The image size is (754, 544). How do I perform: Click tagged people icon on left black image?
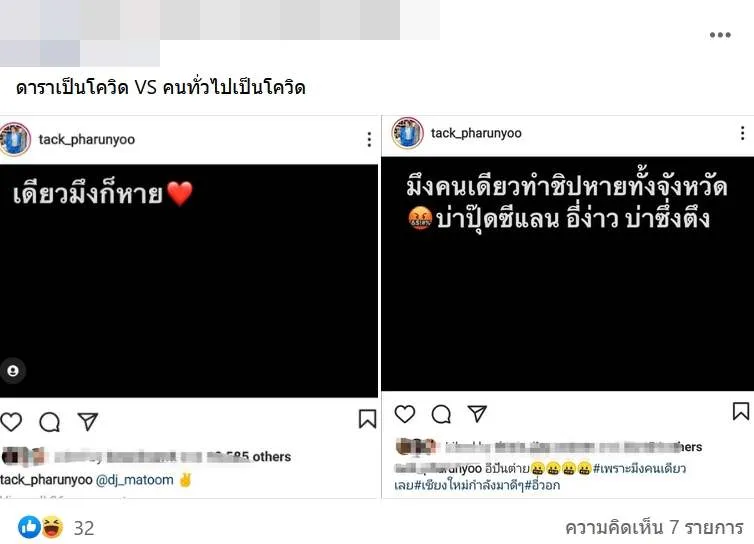[13, 371]
